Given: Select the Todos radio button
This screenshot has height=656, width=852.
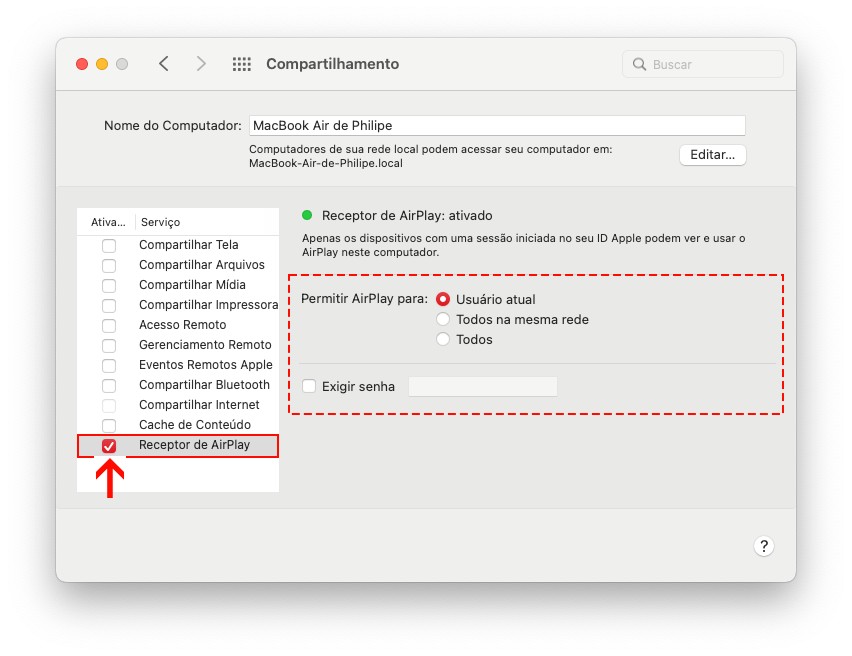Looking at the screenshot, I should [x=443, y=339].
